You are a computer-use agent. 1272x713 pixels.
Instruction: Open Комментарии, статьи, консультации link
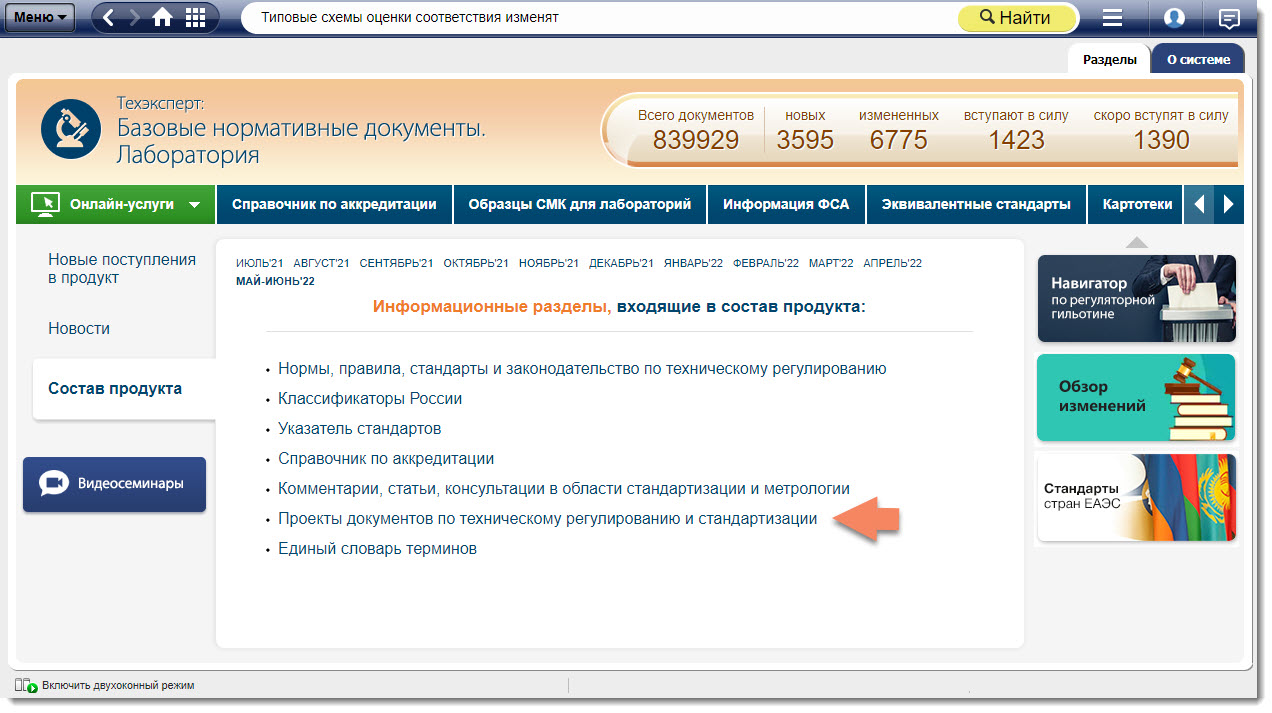[564, 488]
